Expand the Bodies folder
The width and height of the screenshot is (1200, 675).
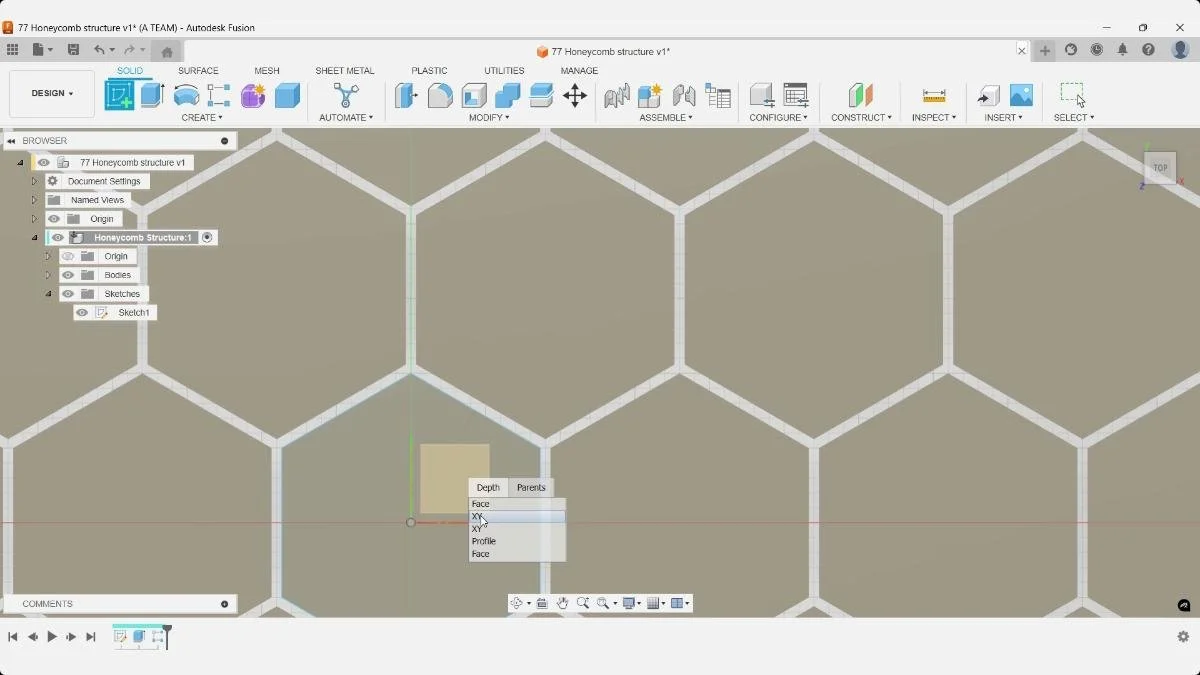pos(47,275)
